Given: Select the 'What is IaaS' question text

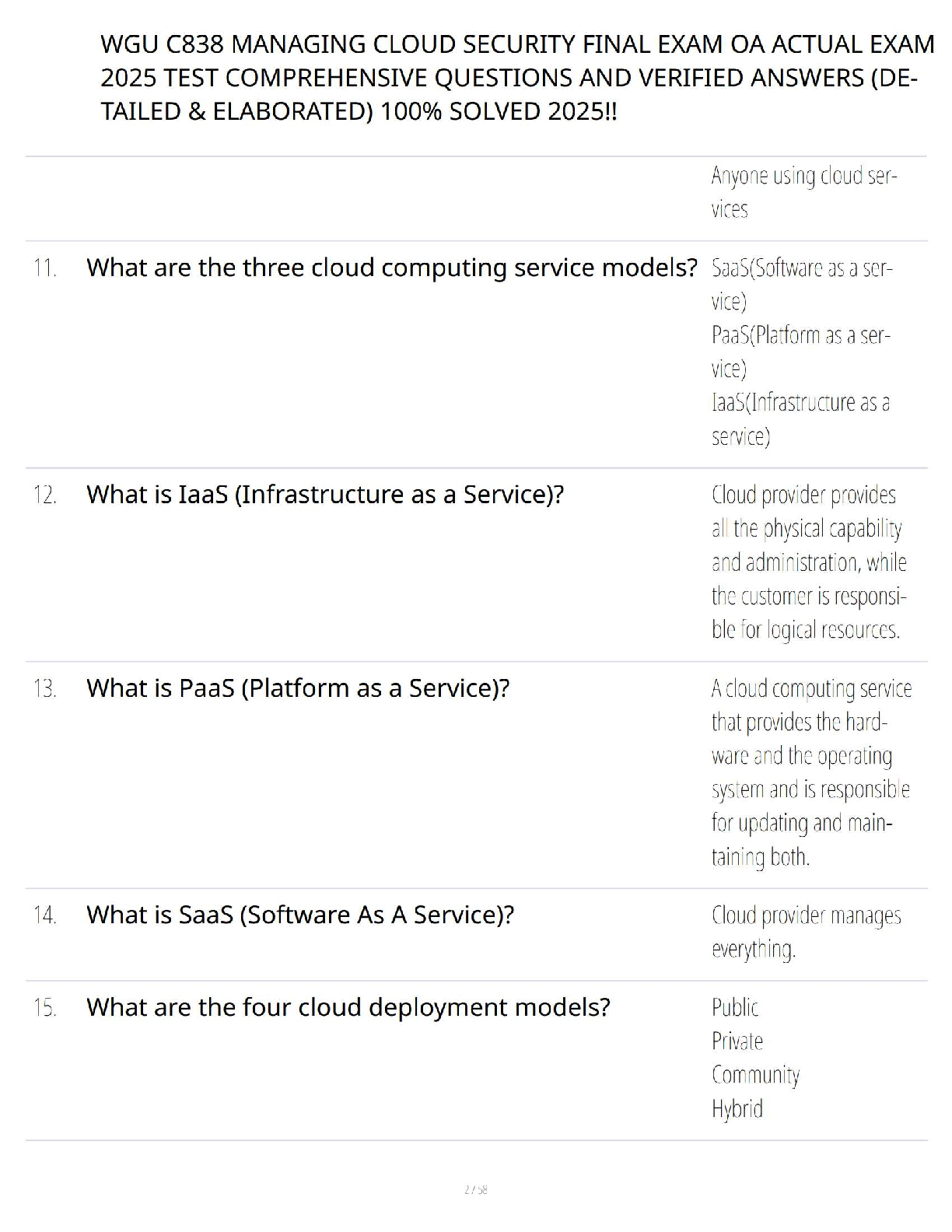Looking at the screenshot, I should 324,495.
